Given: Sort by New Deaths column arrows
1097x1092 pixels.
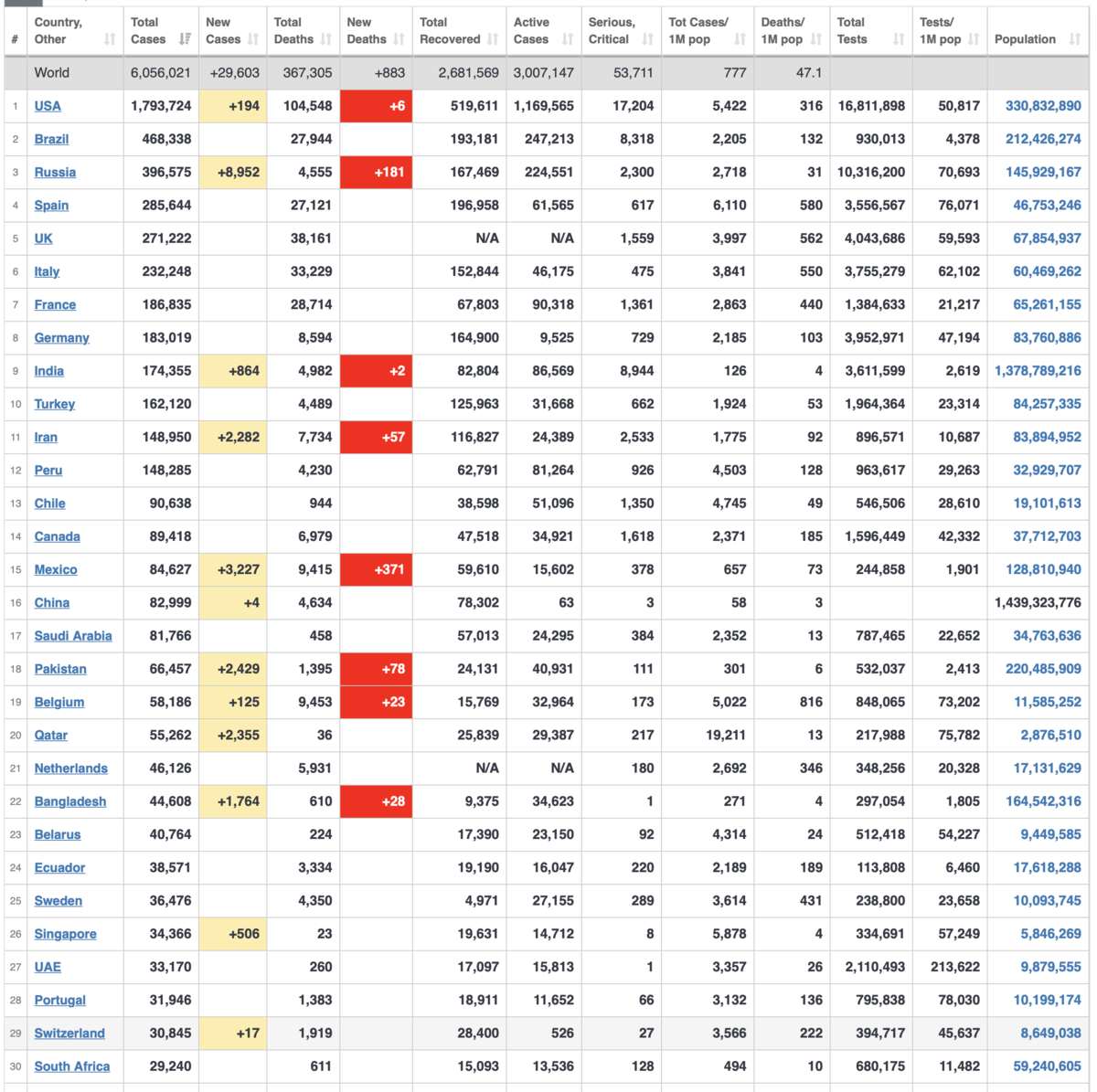Looking at the screenshot, I should coord(399,39).
